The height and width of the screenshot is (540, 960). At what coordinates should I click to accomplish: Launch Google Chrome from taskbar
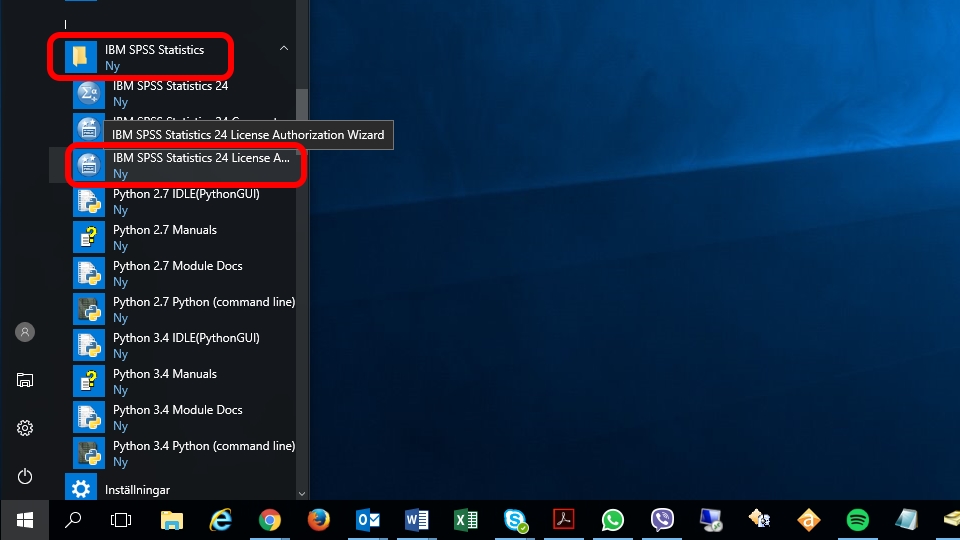point(269,520)
